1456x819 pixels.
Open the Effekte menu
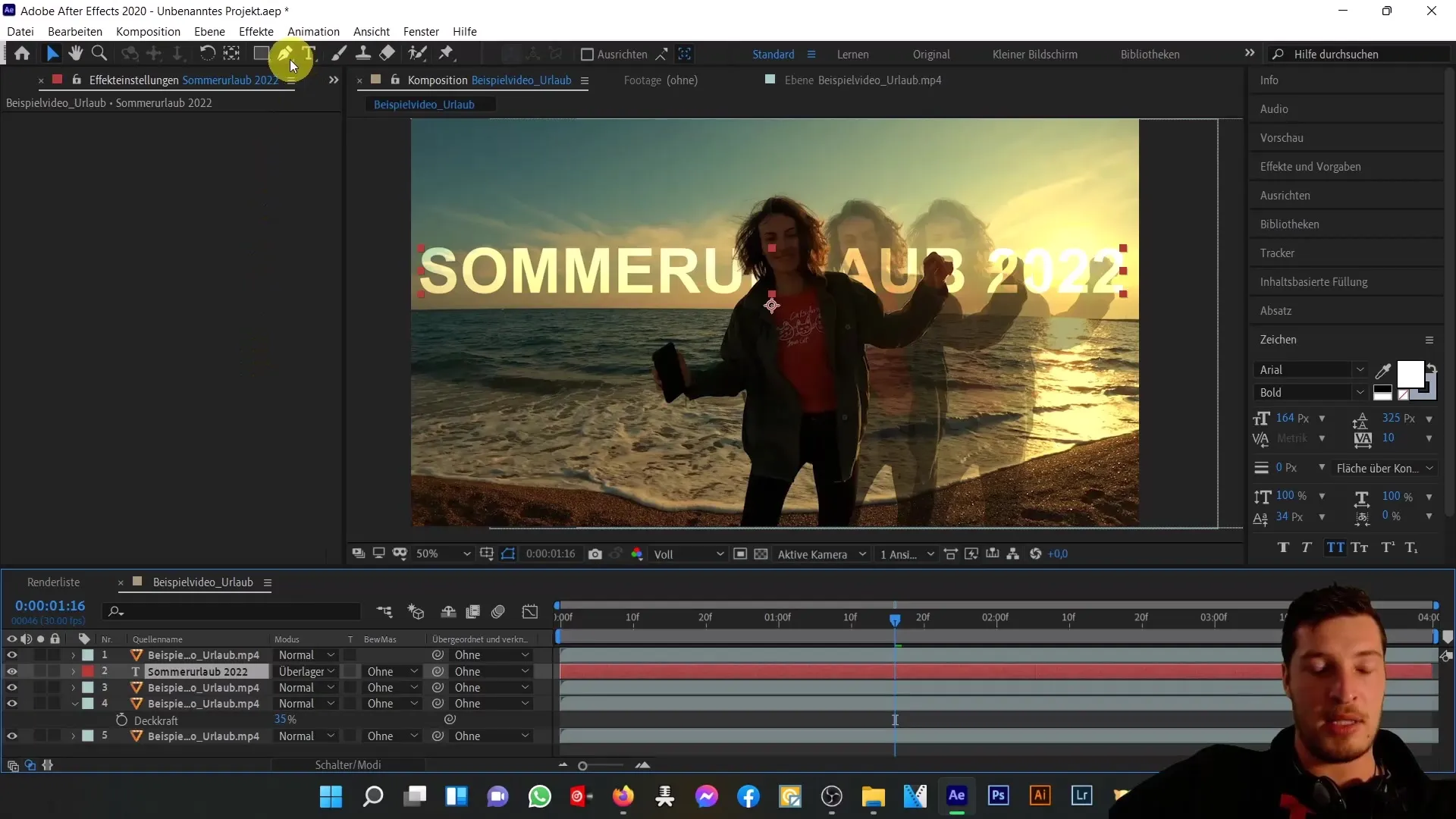256,31
